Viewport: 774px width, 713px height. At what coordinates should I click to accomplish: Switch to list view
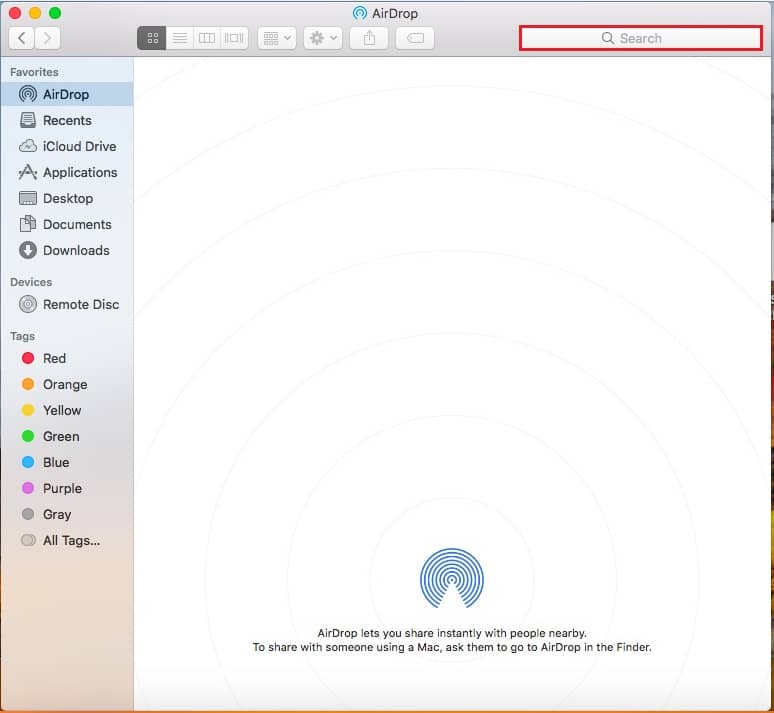point(180,38)
